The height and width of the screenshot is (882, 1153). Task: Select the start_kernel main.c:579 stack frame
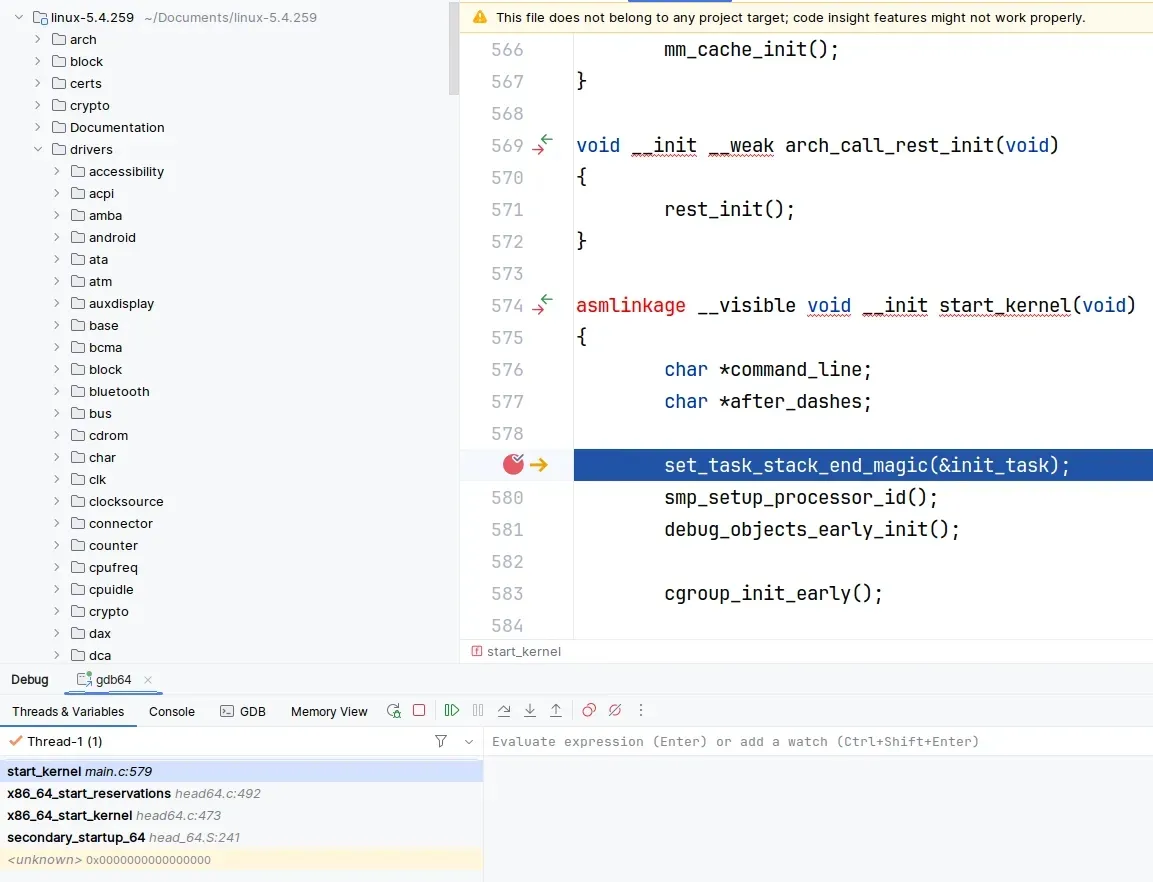point(241,771)
